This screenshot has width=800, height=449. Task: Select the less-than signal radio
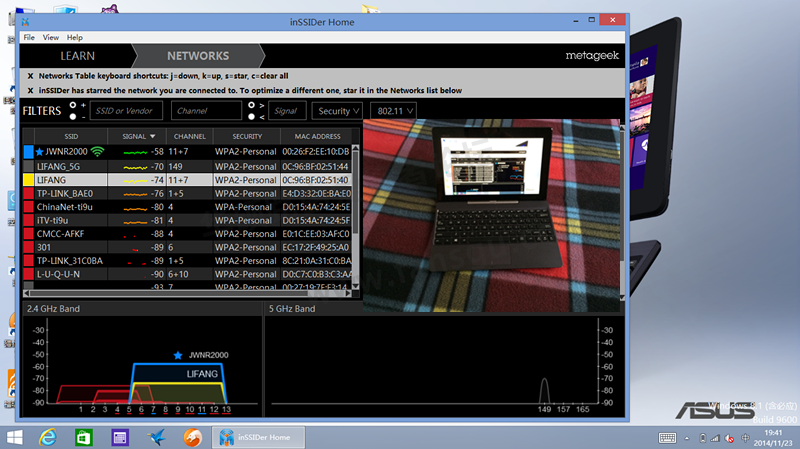[251, 117]
